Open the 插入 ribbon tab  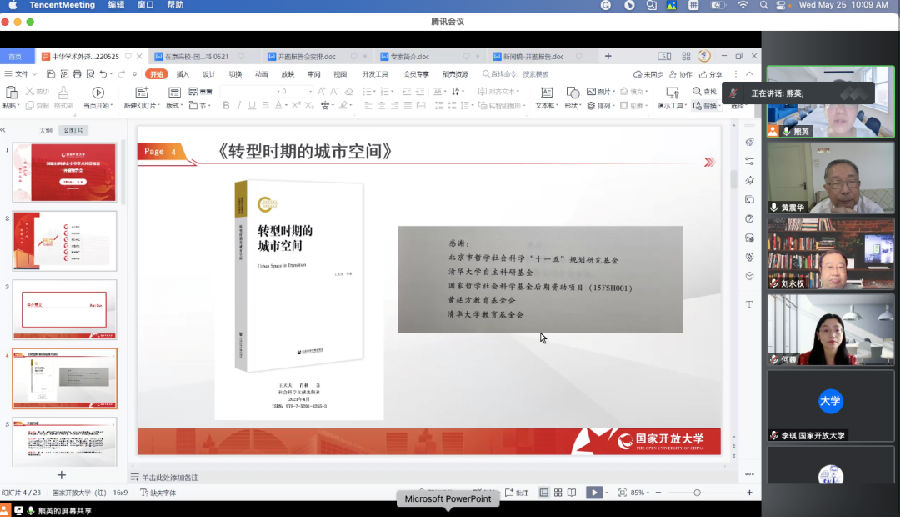183,74
